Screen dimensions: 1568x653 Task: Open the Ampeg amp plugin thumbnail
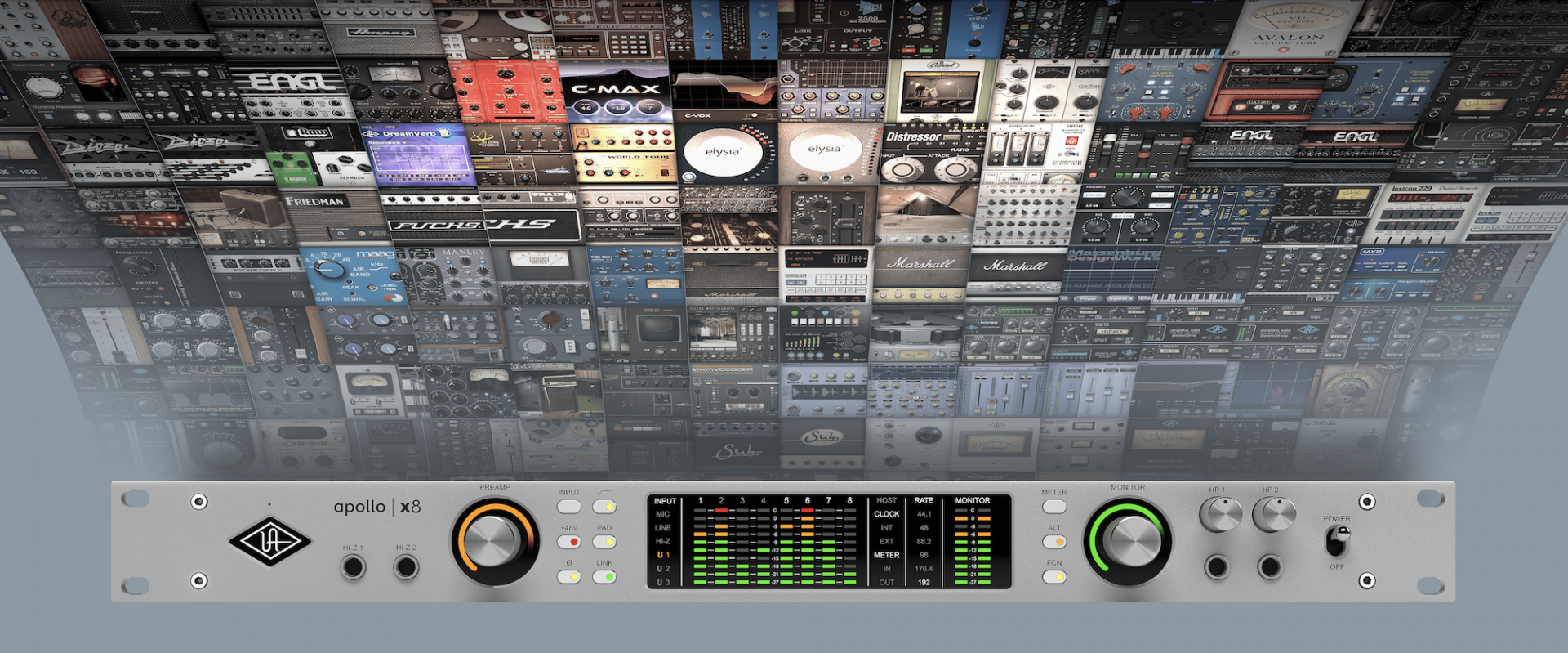382,29
